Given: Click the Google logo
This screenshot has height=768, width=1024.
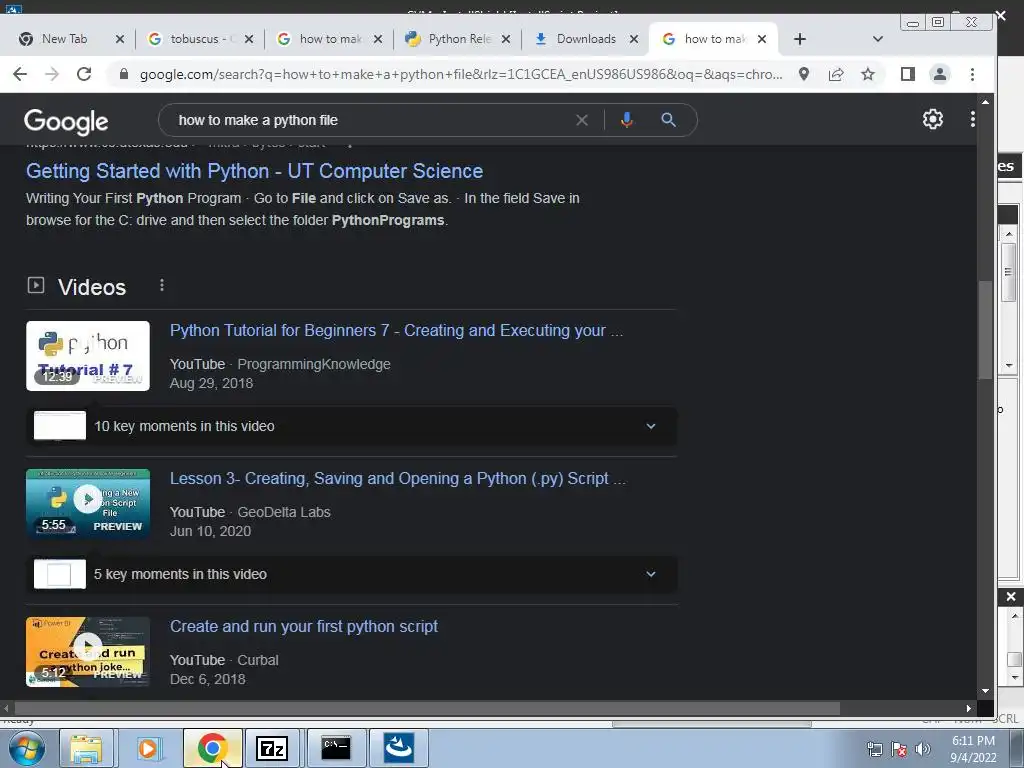Looking at the screenshot, I should (x=66, y=121).
